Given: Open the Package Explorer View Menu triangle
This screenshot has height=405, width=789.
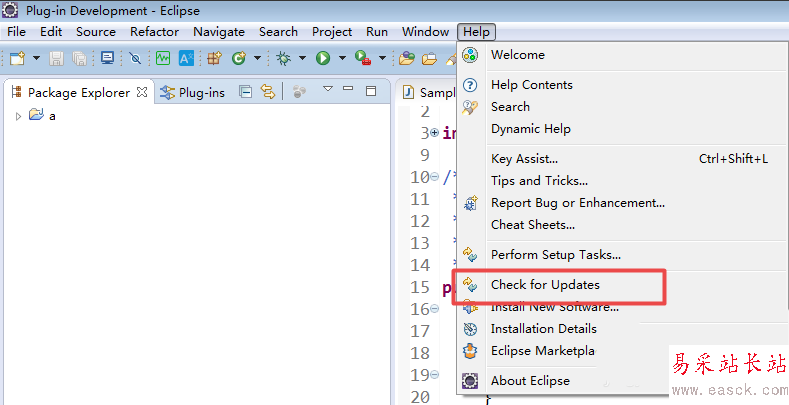Looking at the screenshot, I should click(x=328, y=89).
